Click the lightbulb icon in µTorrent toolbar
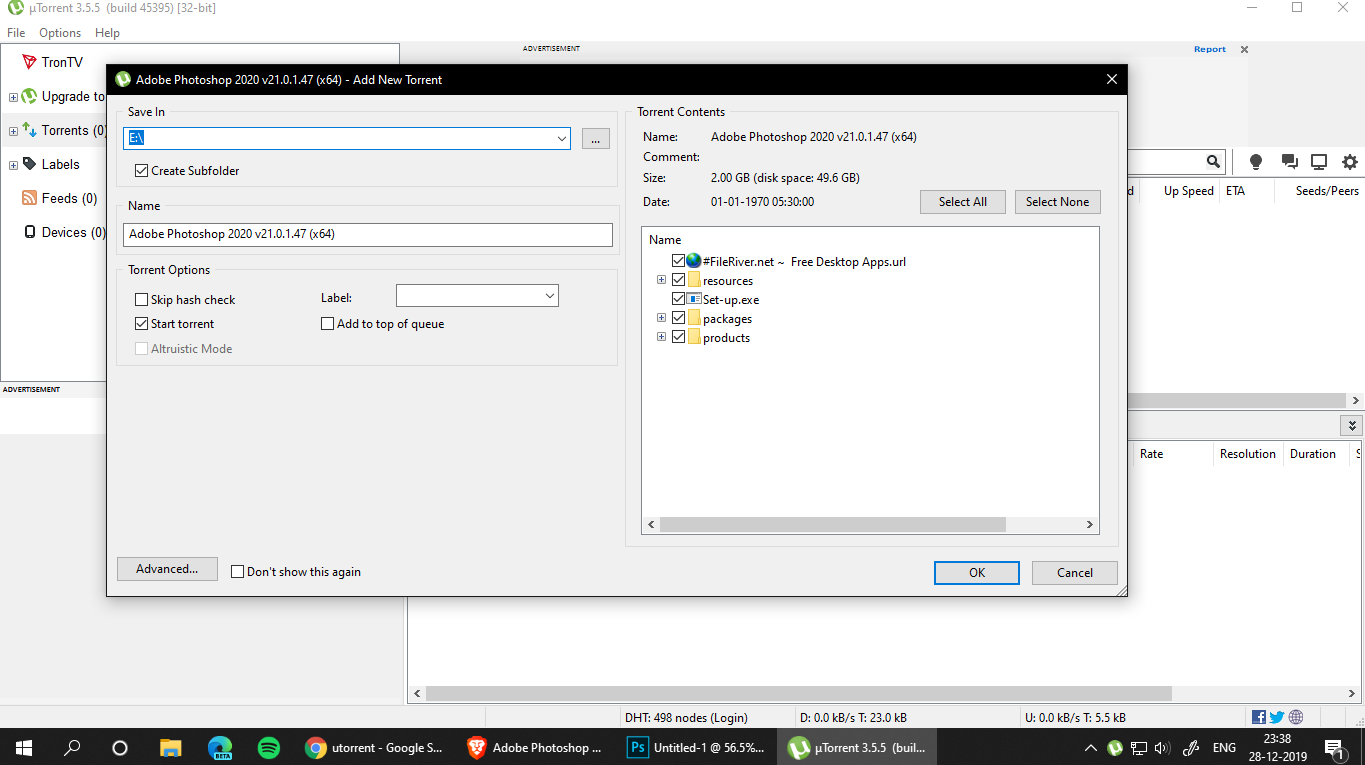Screen dimensions: 1365x765 1256,162
